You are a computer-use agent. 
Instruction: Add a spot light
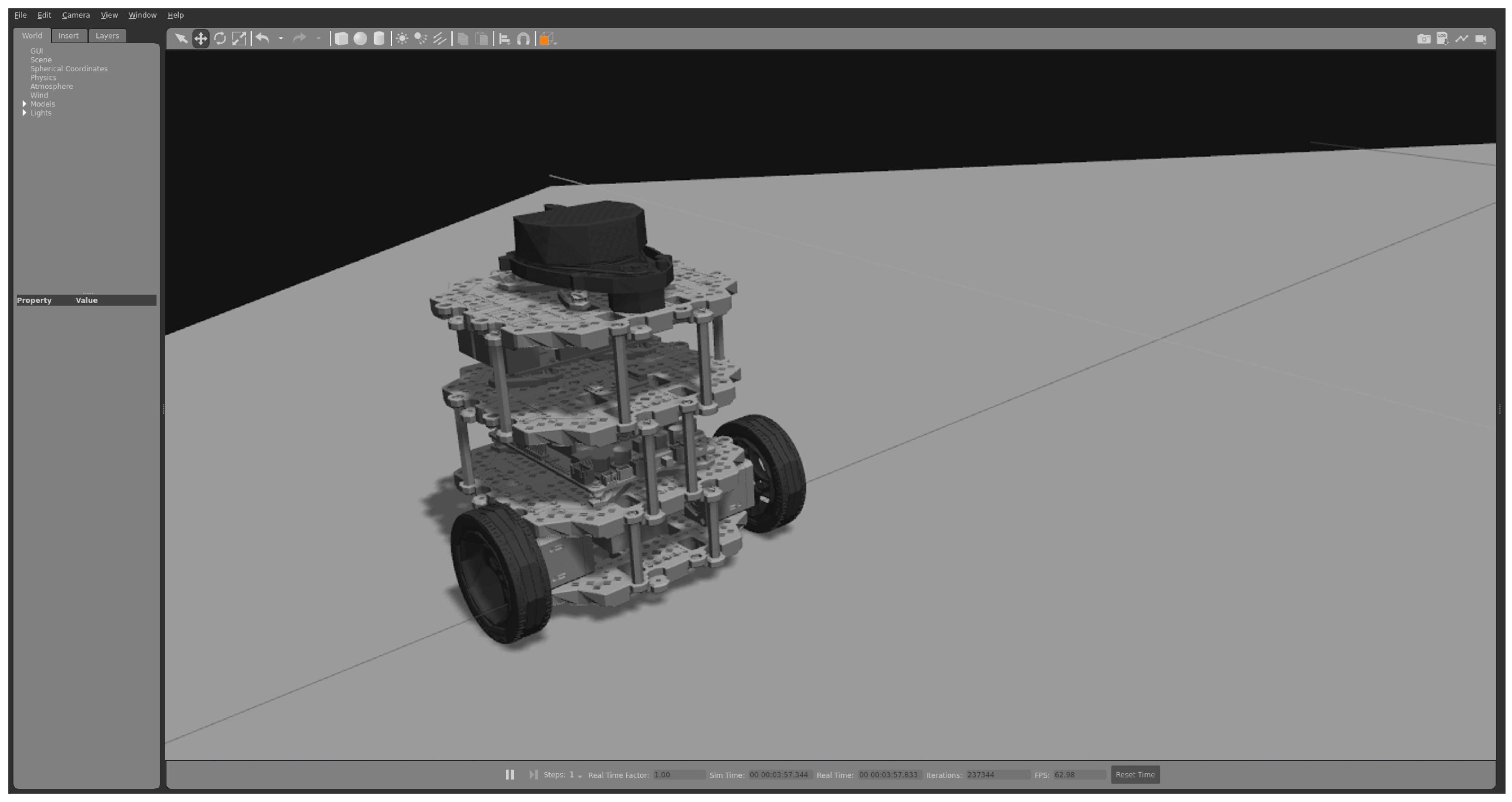(421, 39)
